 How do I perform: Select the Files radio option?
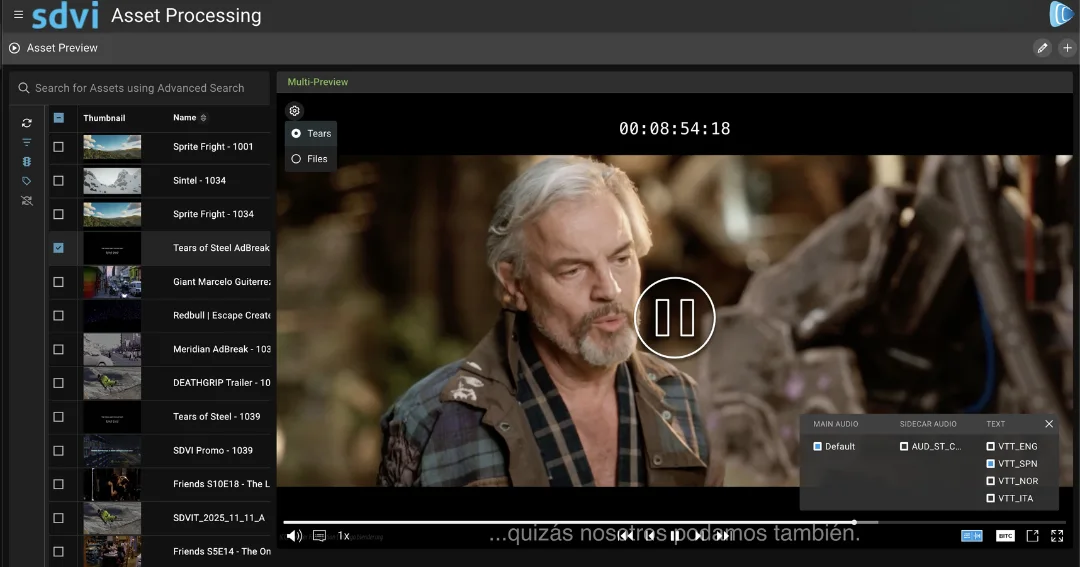pos(296,159)
